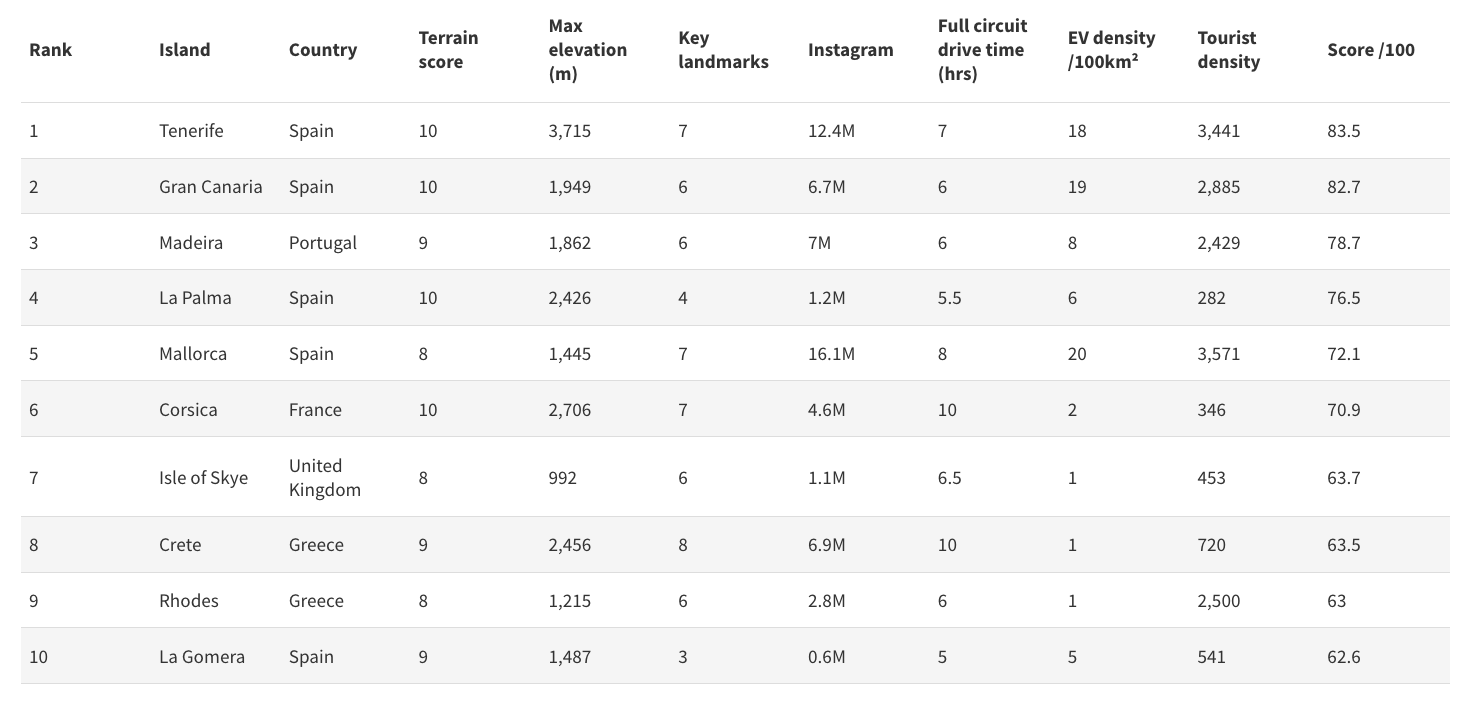Select the La Palma table cell

(195, 298)
